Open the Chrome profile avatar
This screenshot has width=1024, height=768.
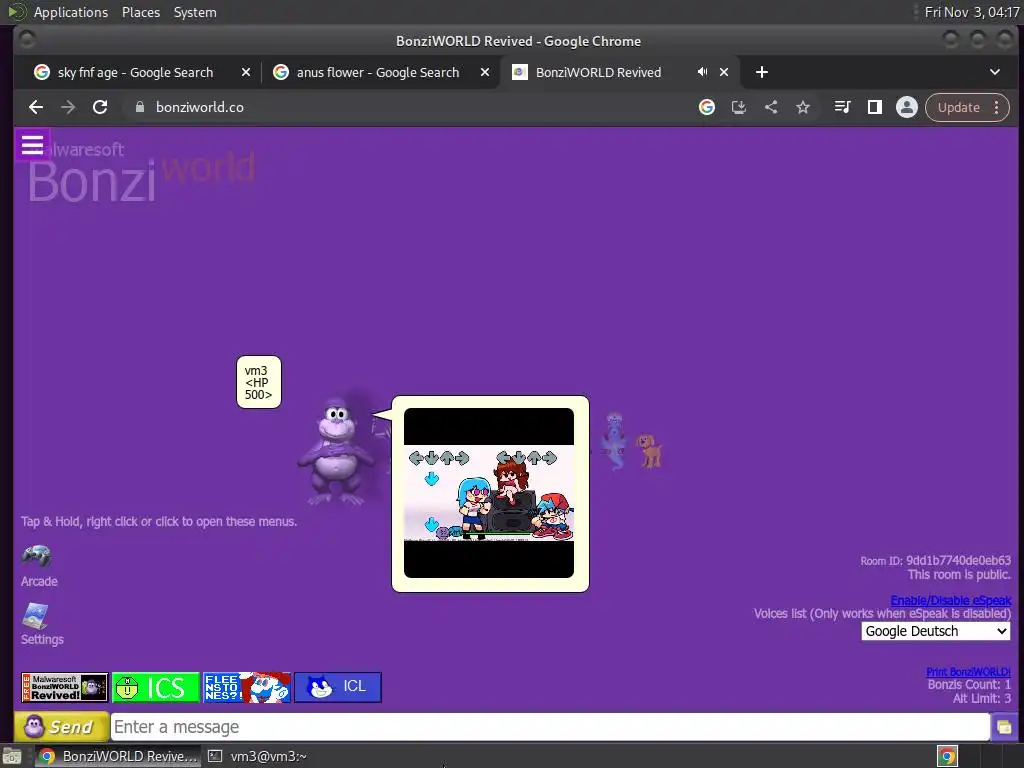[x=906, y=107]
